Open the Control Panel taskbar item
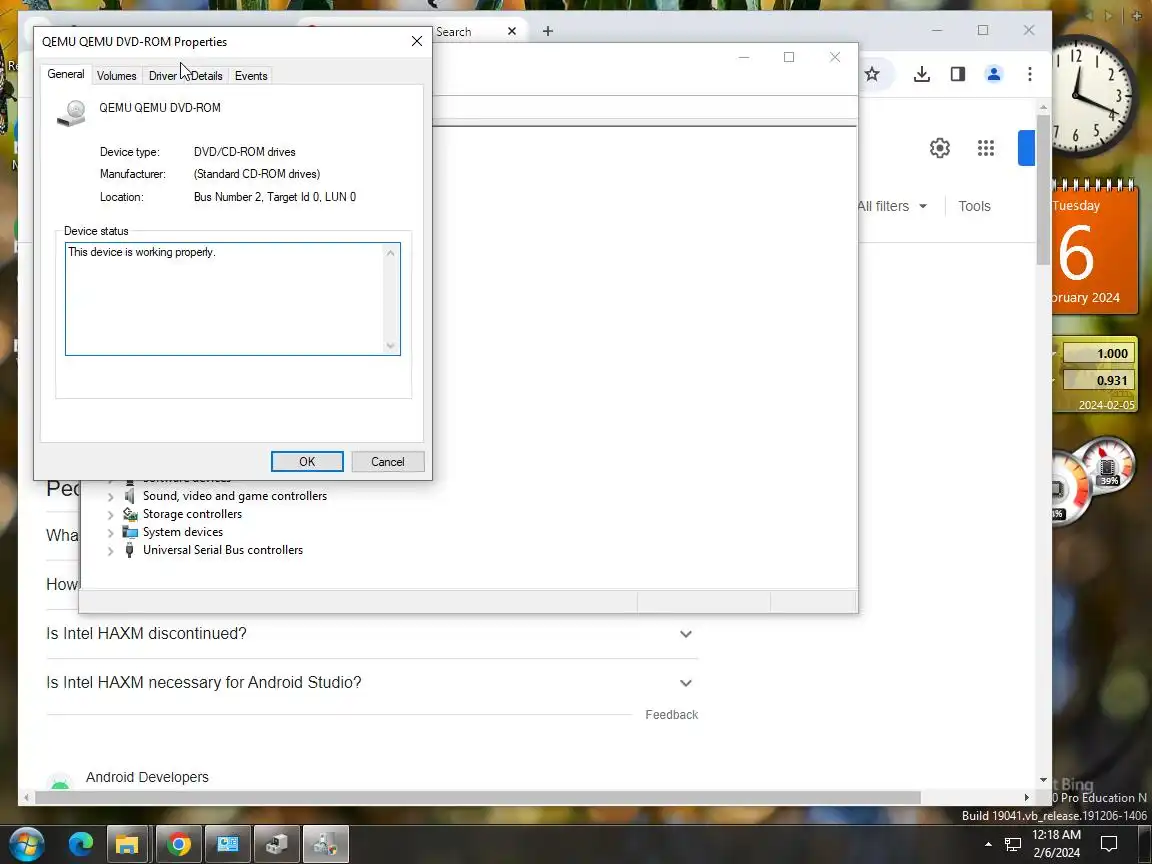 228,844
